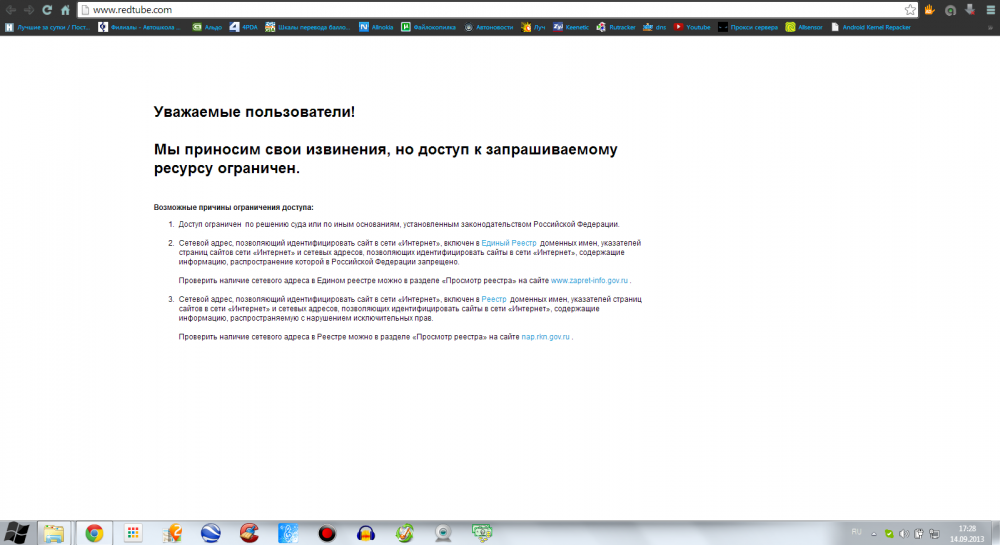Click the orange hand extension icon
This screenshot has height=545, width=1000.
pos(929,9)
